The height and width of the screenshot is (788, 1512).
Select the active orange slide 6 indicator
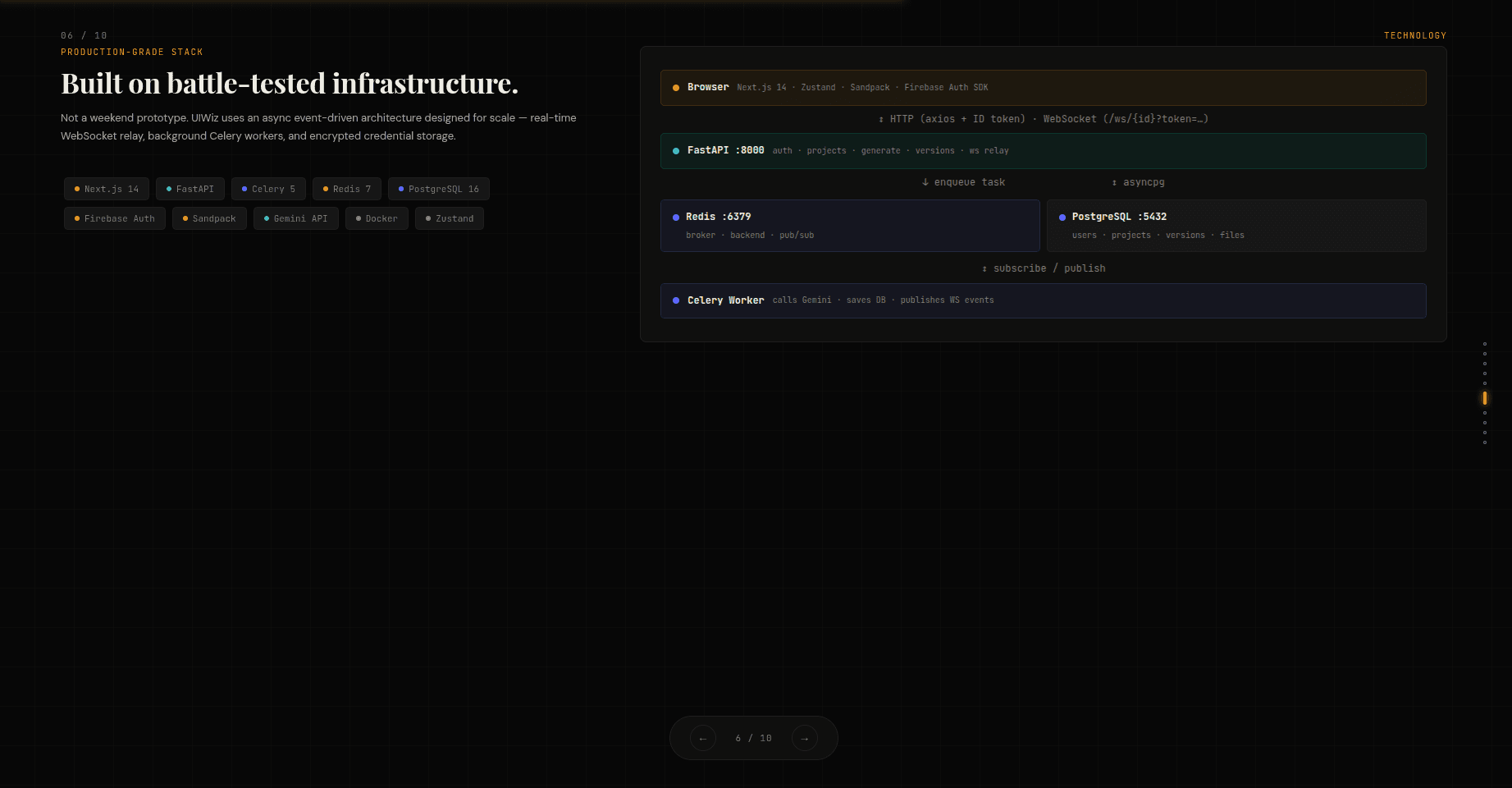pos(1485,398)
